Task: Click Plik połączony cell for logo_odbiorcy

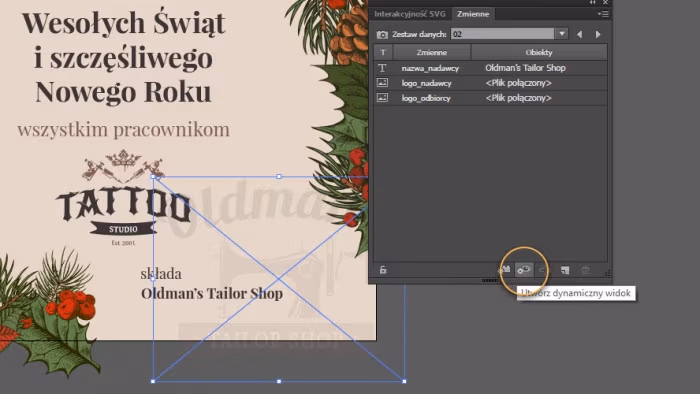Action: [518, 98]
